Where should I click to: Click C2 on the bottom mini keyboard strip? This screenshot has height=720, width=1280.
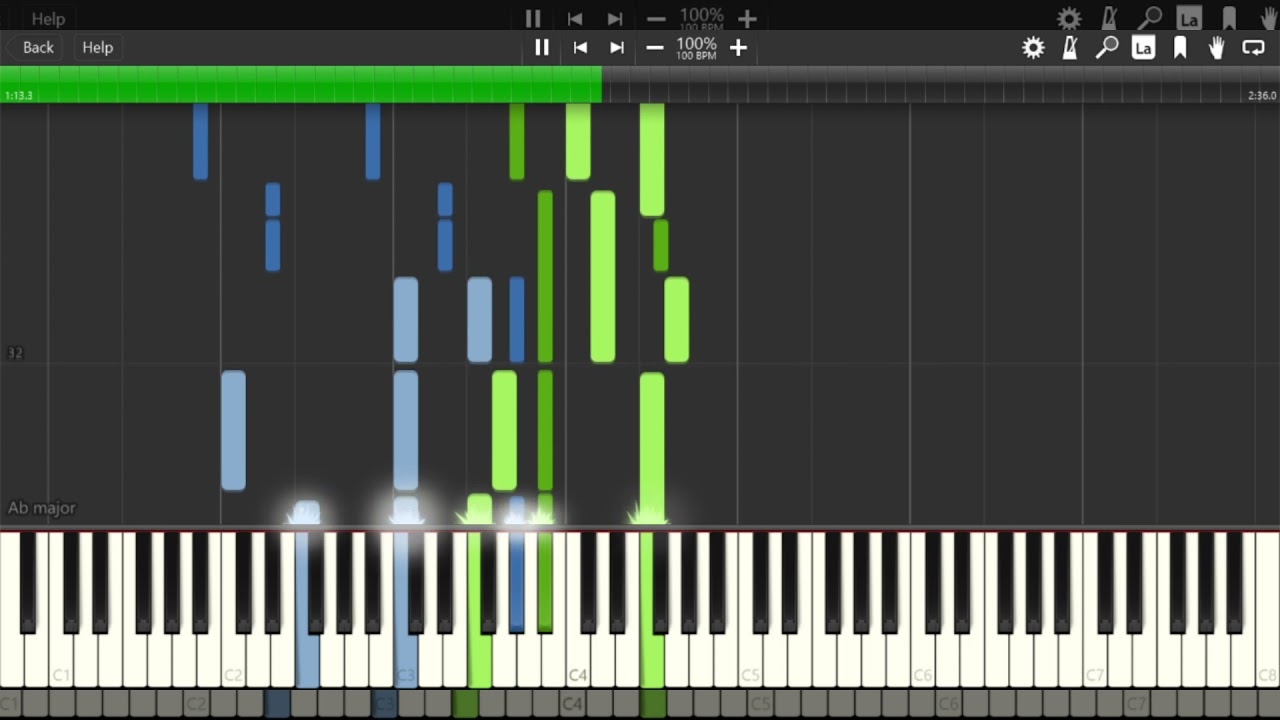tap(196, 705)
